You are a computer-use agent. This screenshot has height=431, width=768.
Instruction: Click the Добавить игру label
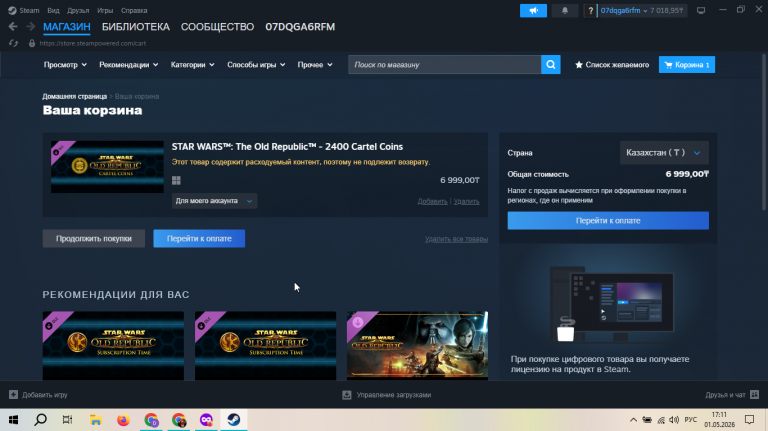click(45, 395)
